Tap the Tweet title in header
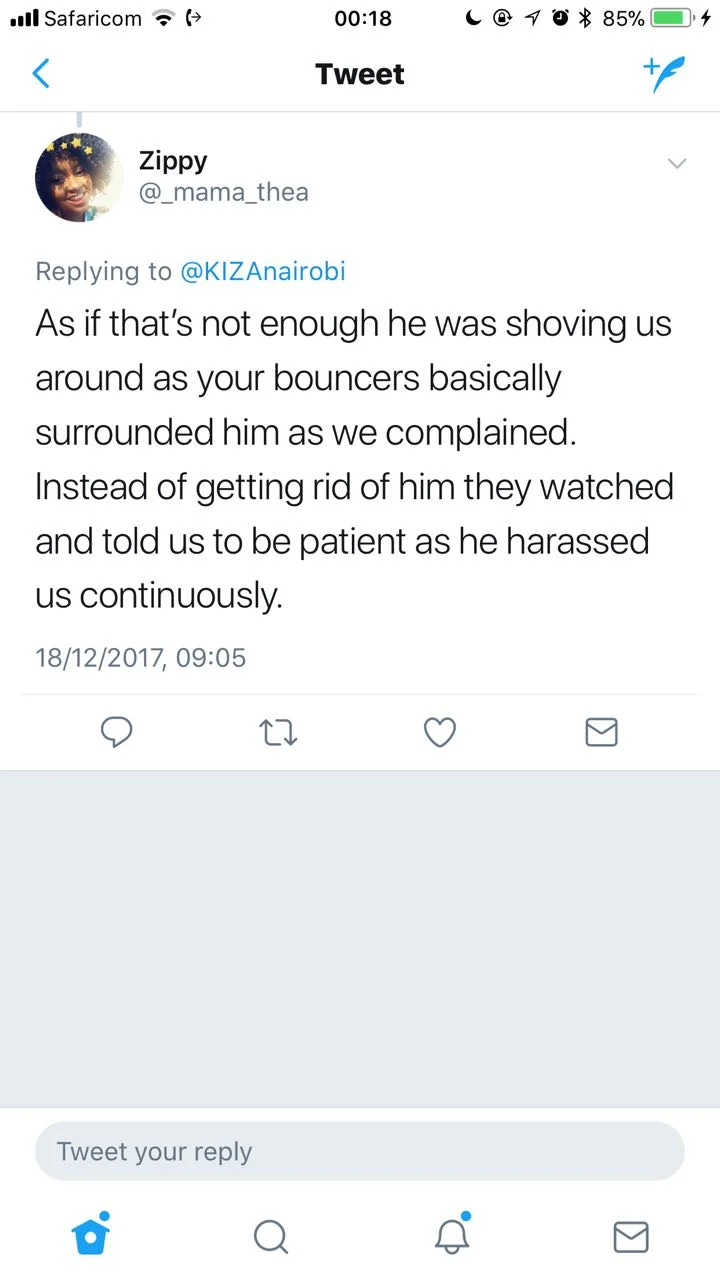This screenshot has width=720, height=1280. tap(360, 74)
